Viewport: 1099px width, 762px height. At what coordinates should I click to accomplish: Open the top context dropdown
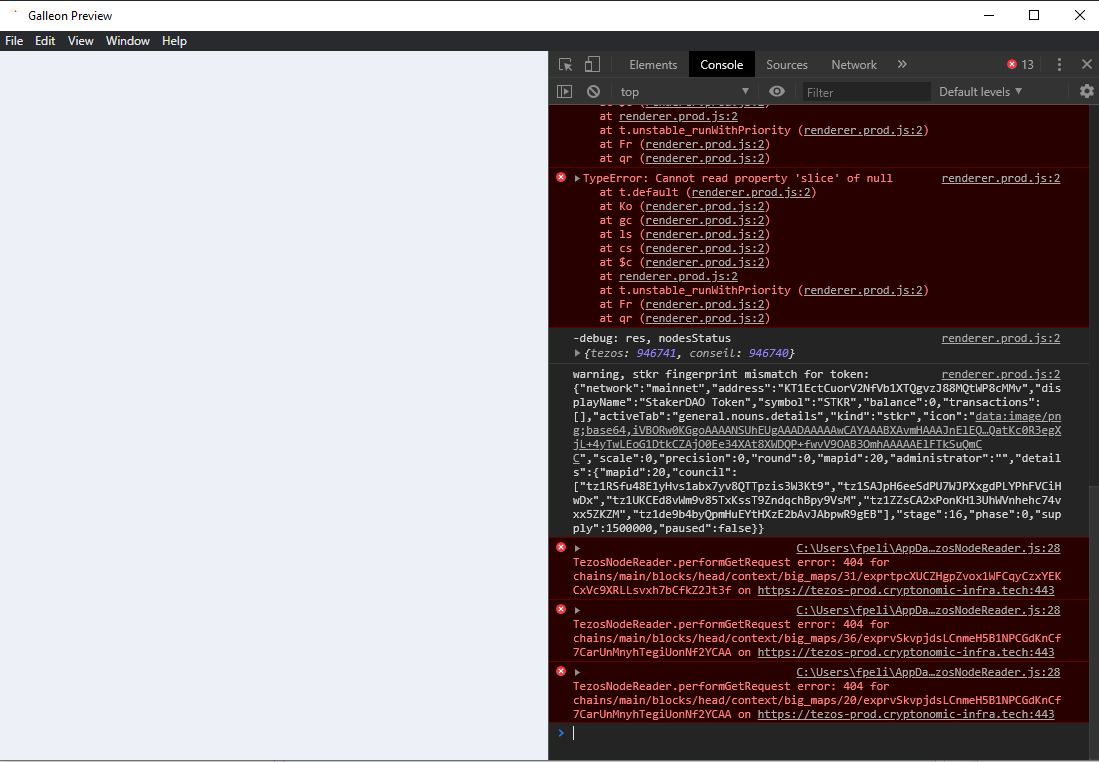(x=685, y=92)
